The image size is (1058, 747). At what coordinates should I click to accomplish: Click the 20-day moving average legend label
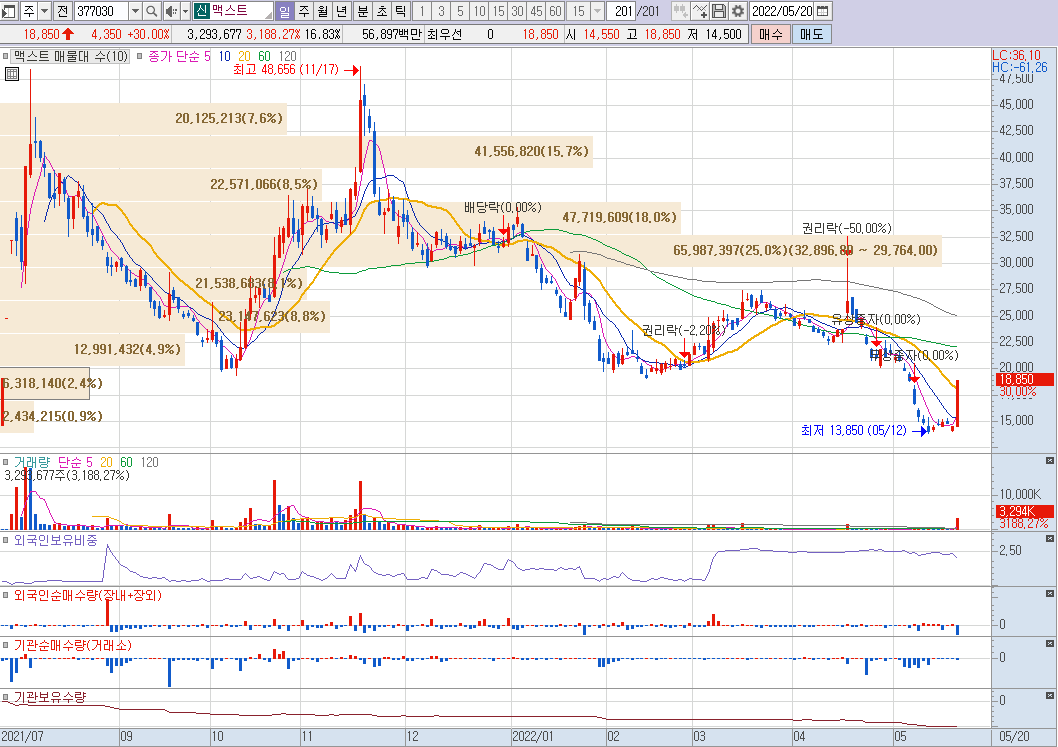[244, 57]
